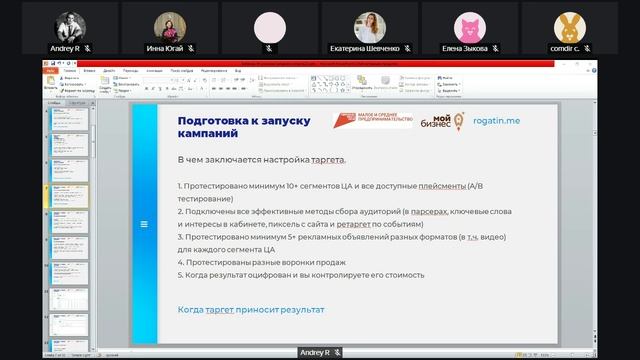The height and width of the screenshot is (360, 640).
Task: Click muted mic on bottom Andrey R label
Action: tap(337, 353)
